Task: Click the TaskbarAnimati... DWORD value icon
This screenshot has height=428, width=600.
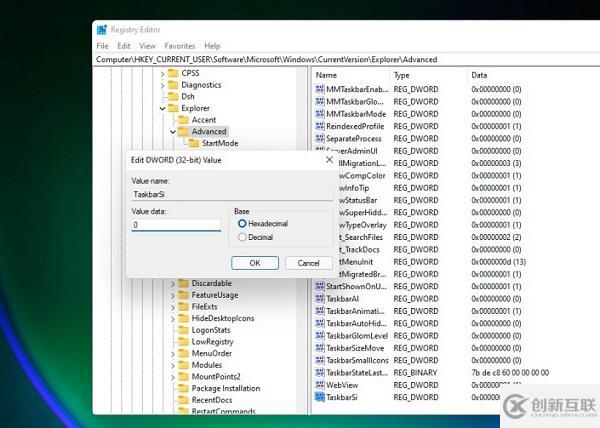Action: pyautogui.click(x=320, y=311)
